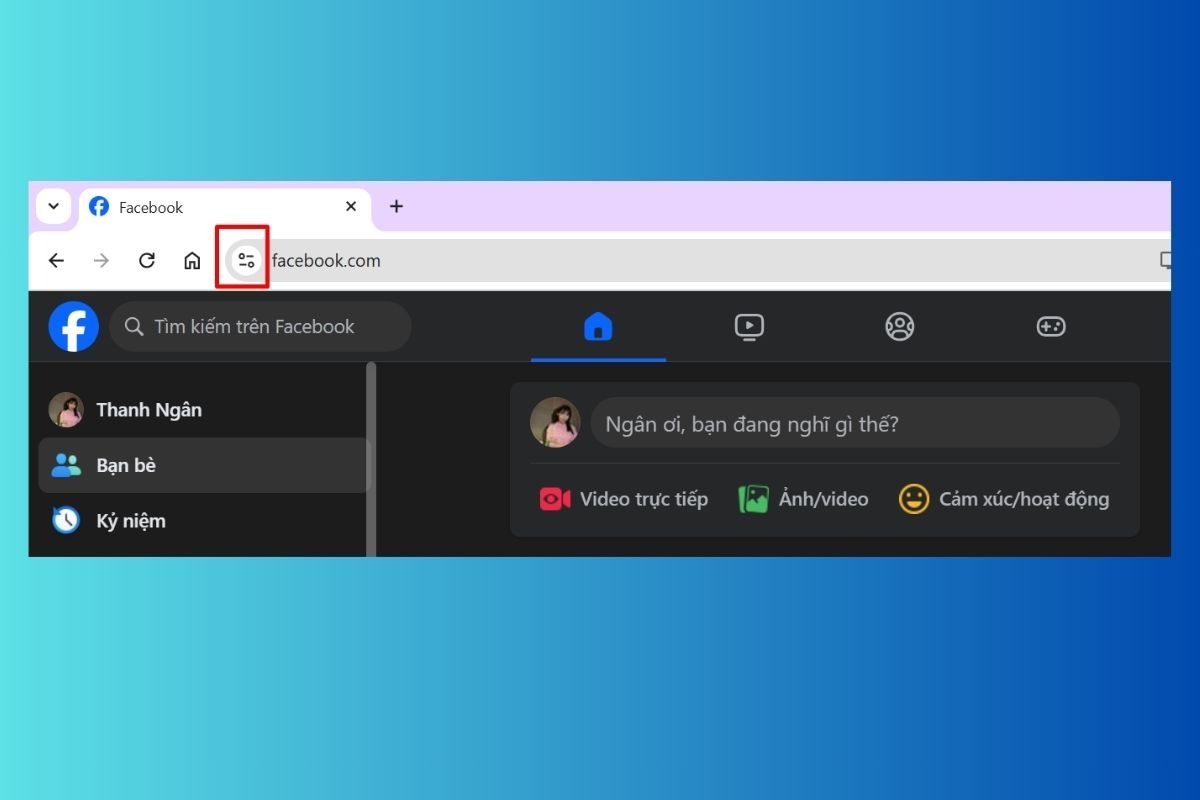Open the Facebook Groups tab icon
Image resolution: width=1200 pixels, height=800 pixels.
coord(900,326)
